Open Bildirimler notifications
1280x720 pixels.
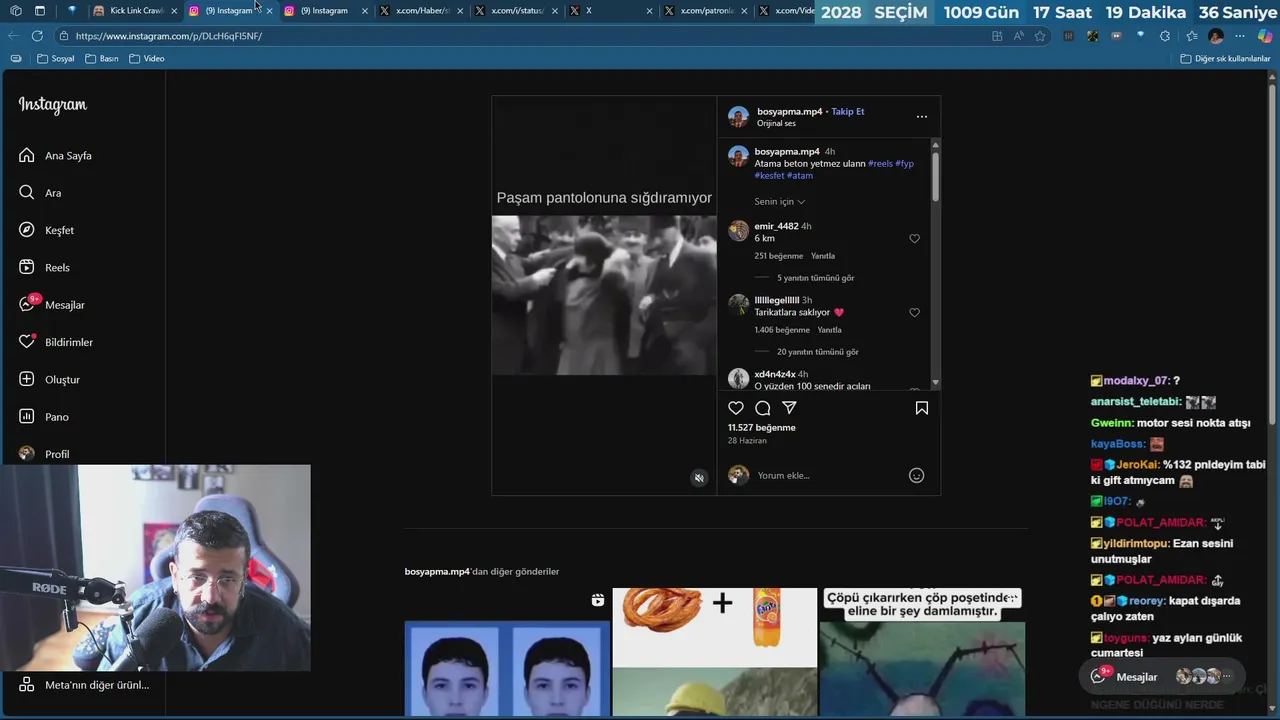pyautogui.click(x=55, y=342)
